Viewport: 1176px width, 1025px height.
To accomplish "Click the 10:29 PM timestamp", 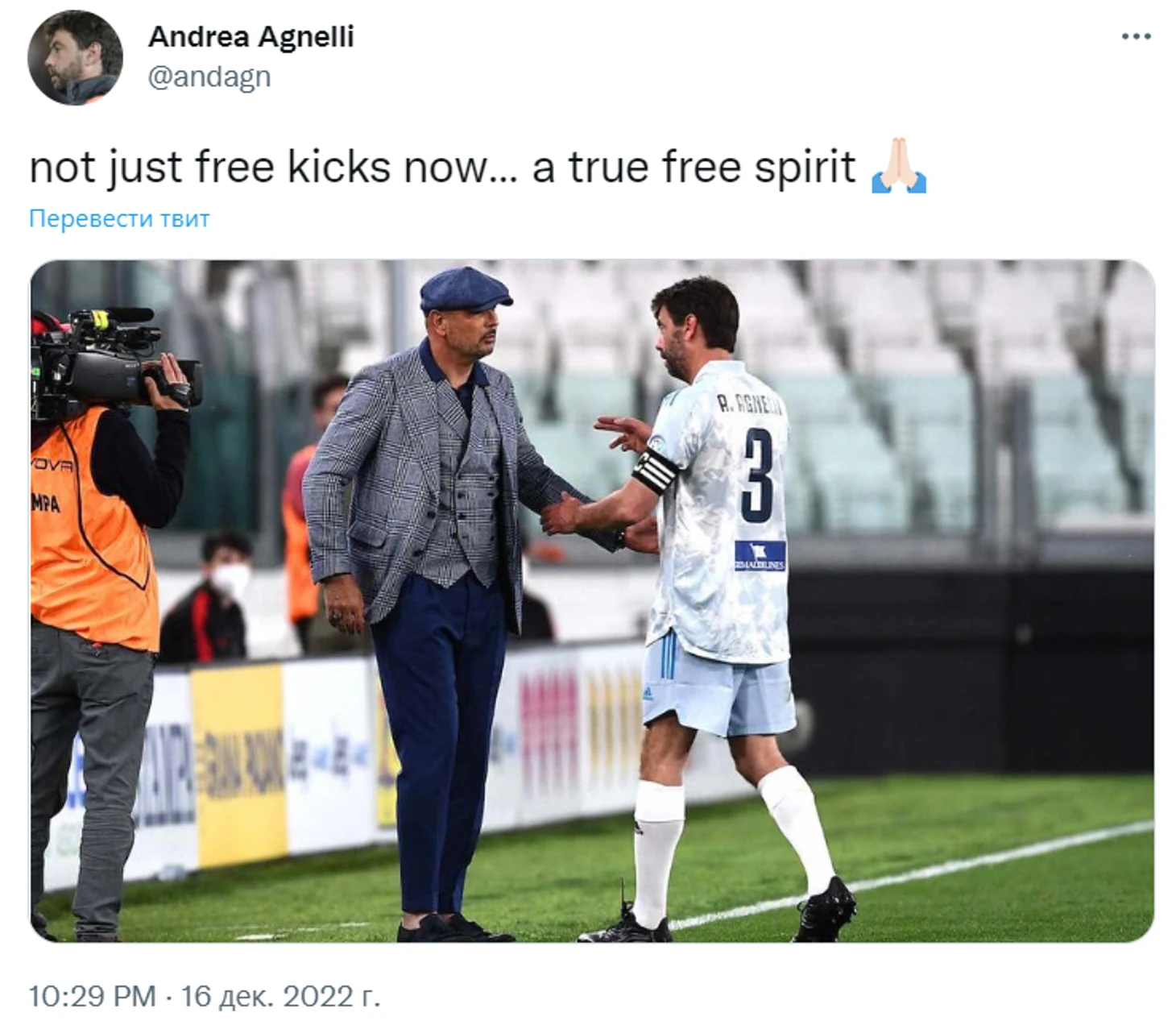I will point(93,996).
